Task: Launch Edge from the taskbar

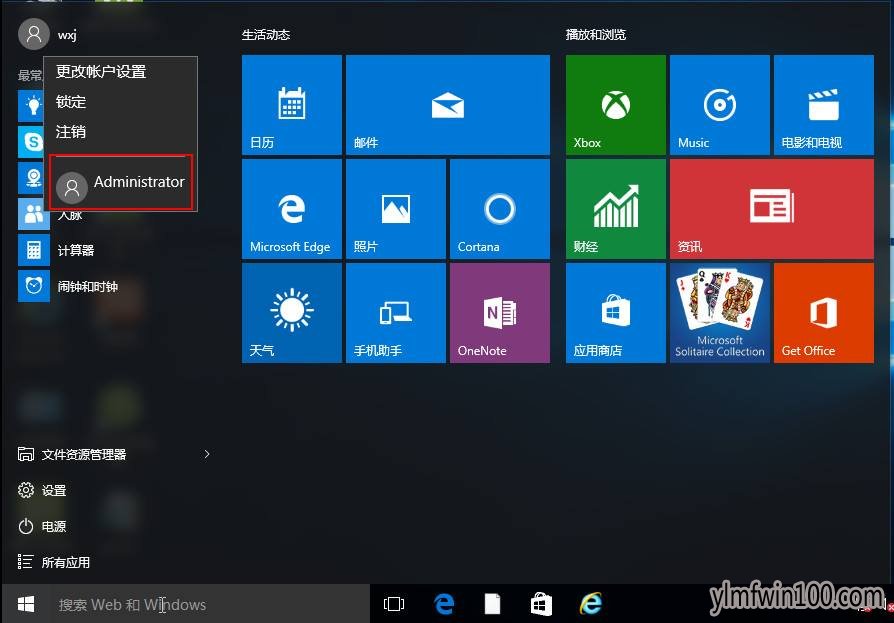Action: [x=444, y=604]
